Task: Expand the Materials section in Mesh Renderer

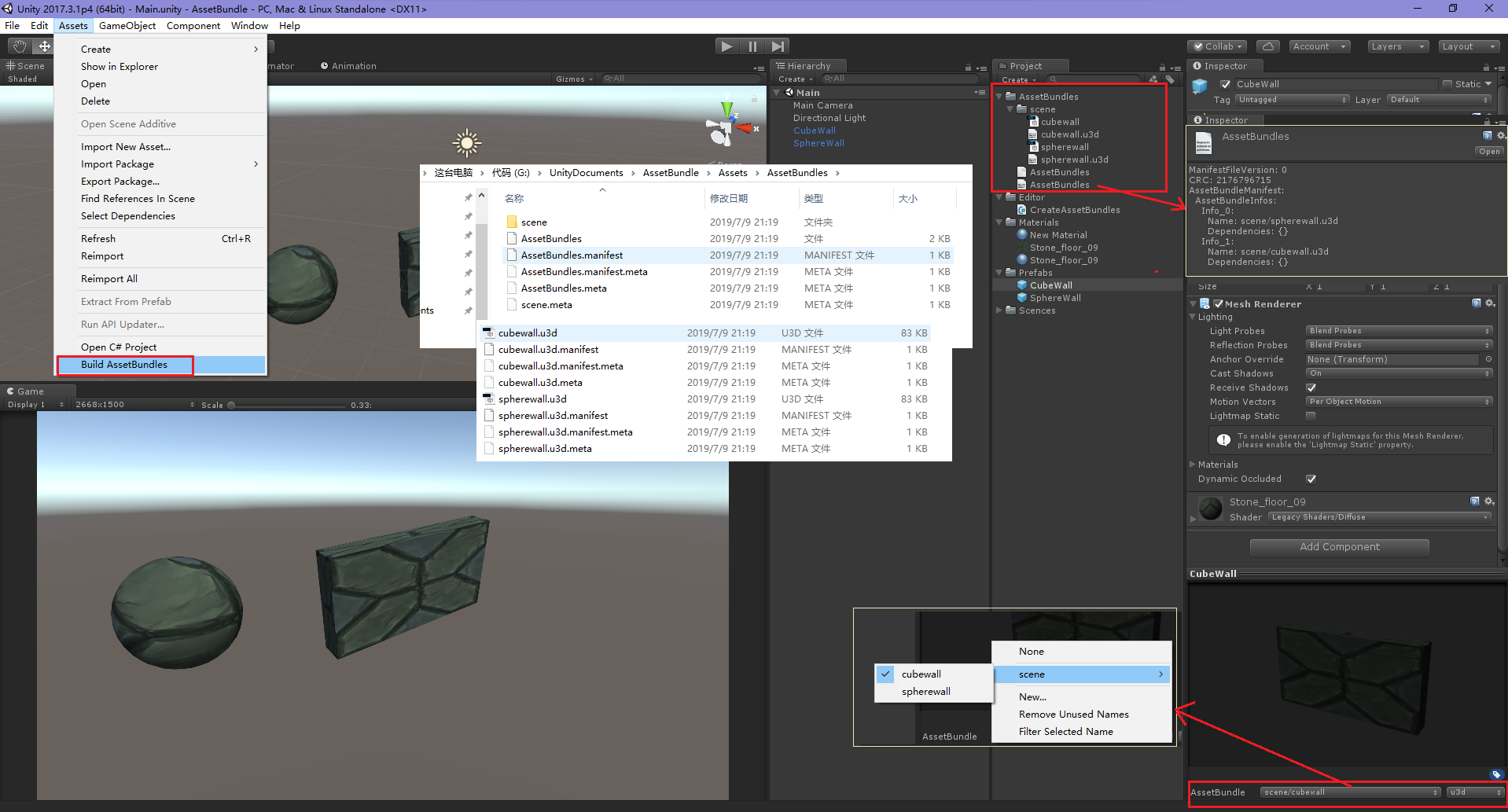Action: [1192, 465]
